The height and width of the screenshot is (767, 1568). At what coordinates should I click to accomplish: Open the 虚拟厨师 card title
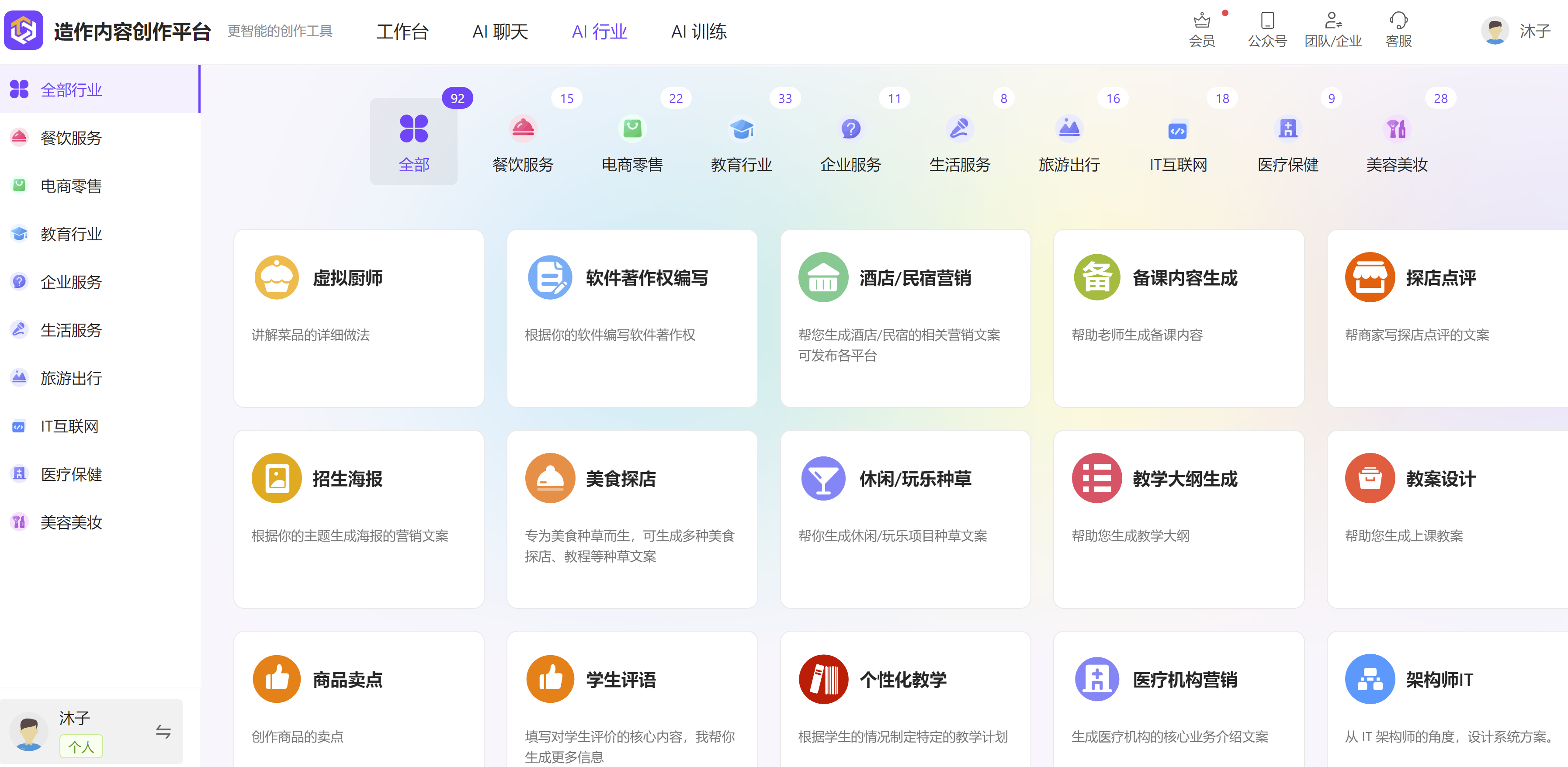pos(347,278)
